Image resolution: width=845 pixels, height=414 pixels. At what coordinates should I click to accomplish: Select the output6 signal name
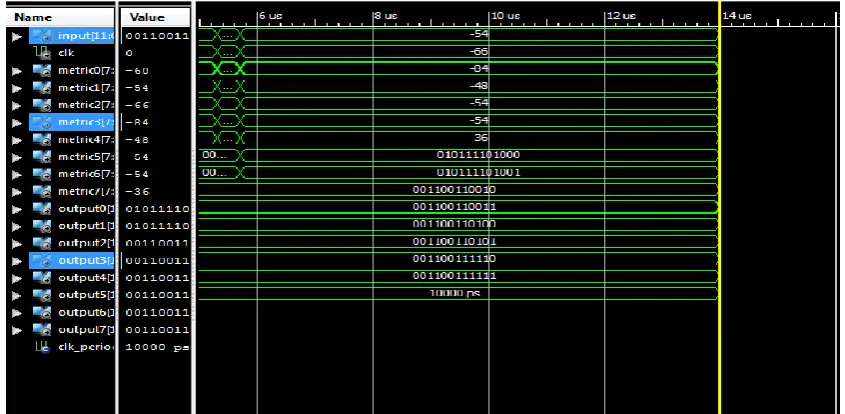pos(86,313)
